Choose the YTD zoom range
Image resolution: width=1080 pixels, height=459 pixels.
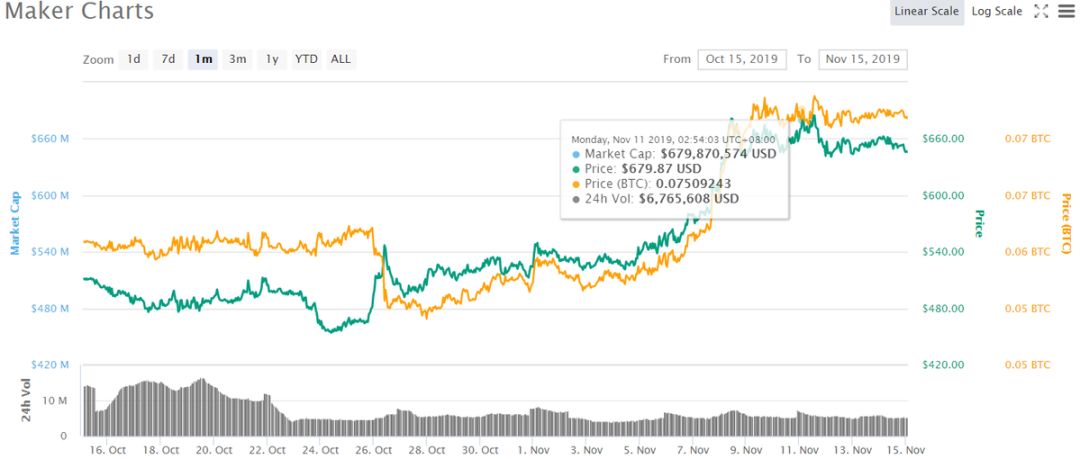(x=307, y=59)
